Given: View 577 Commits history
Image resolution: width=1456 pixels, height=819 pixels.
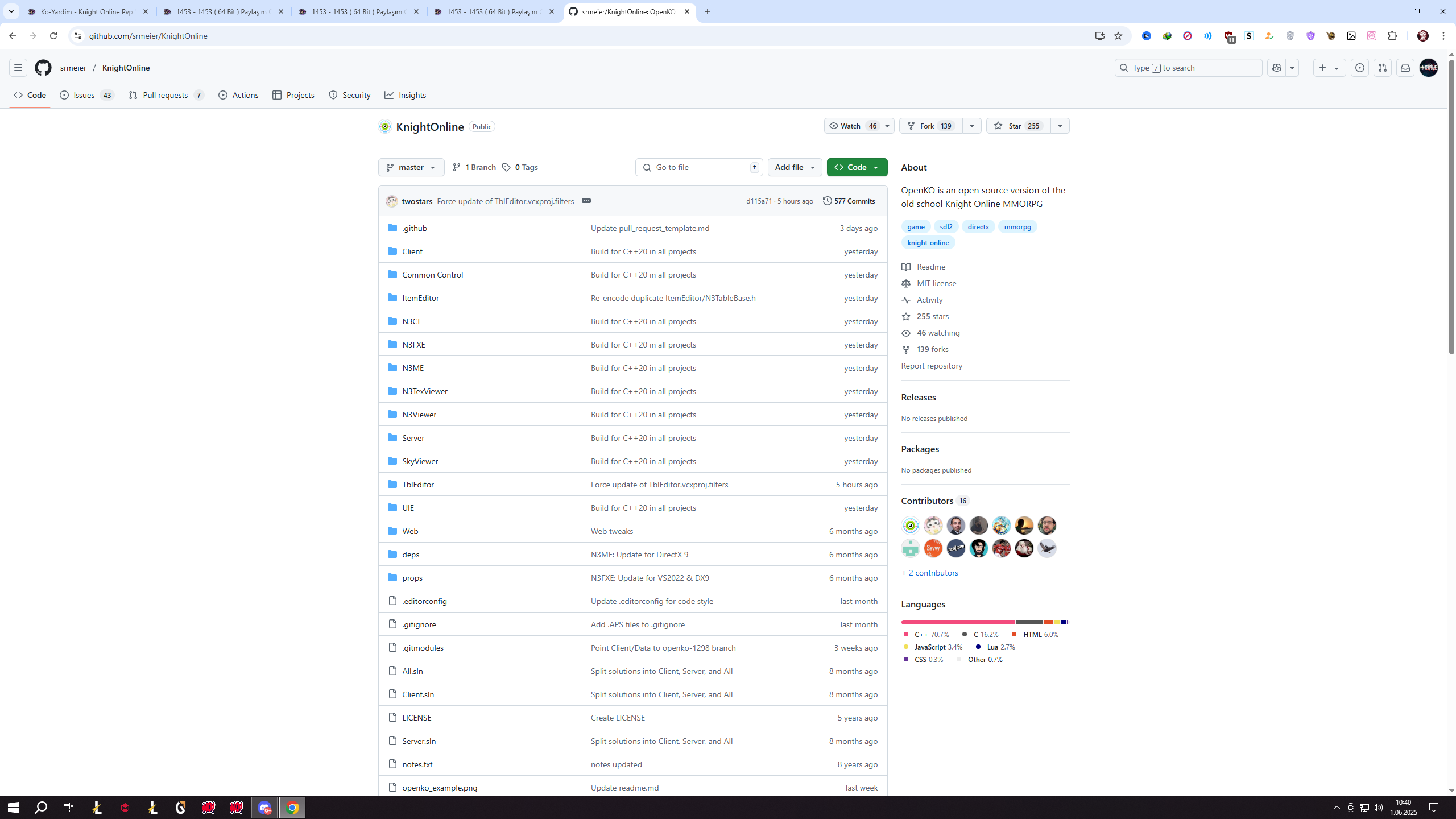Looking at the screenshot, I should point(849,201).
